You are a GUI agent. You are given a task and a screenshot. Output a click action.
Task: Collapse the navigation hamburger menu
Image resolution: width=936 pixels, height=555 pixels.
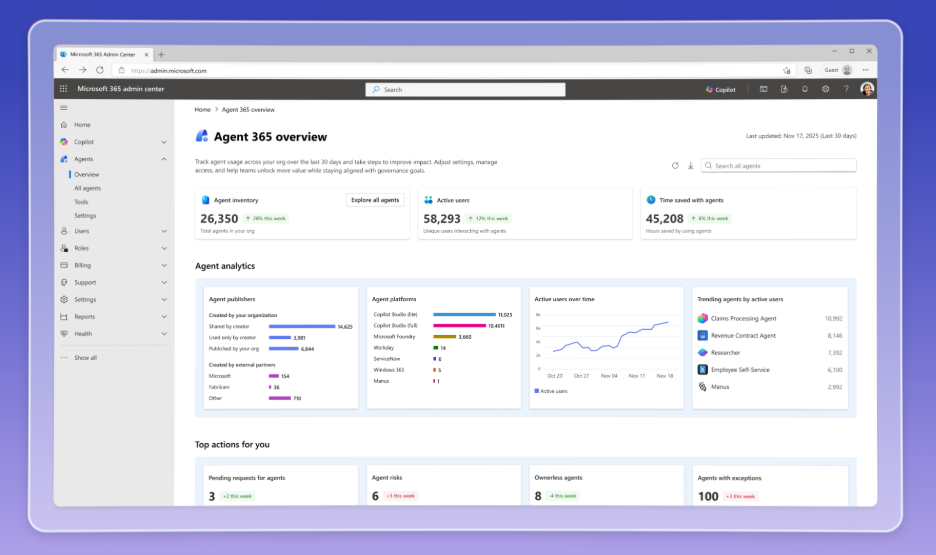click(x=64, y=107)
